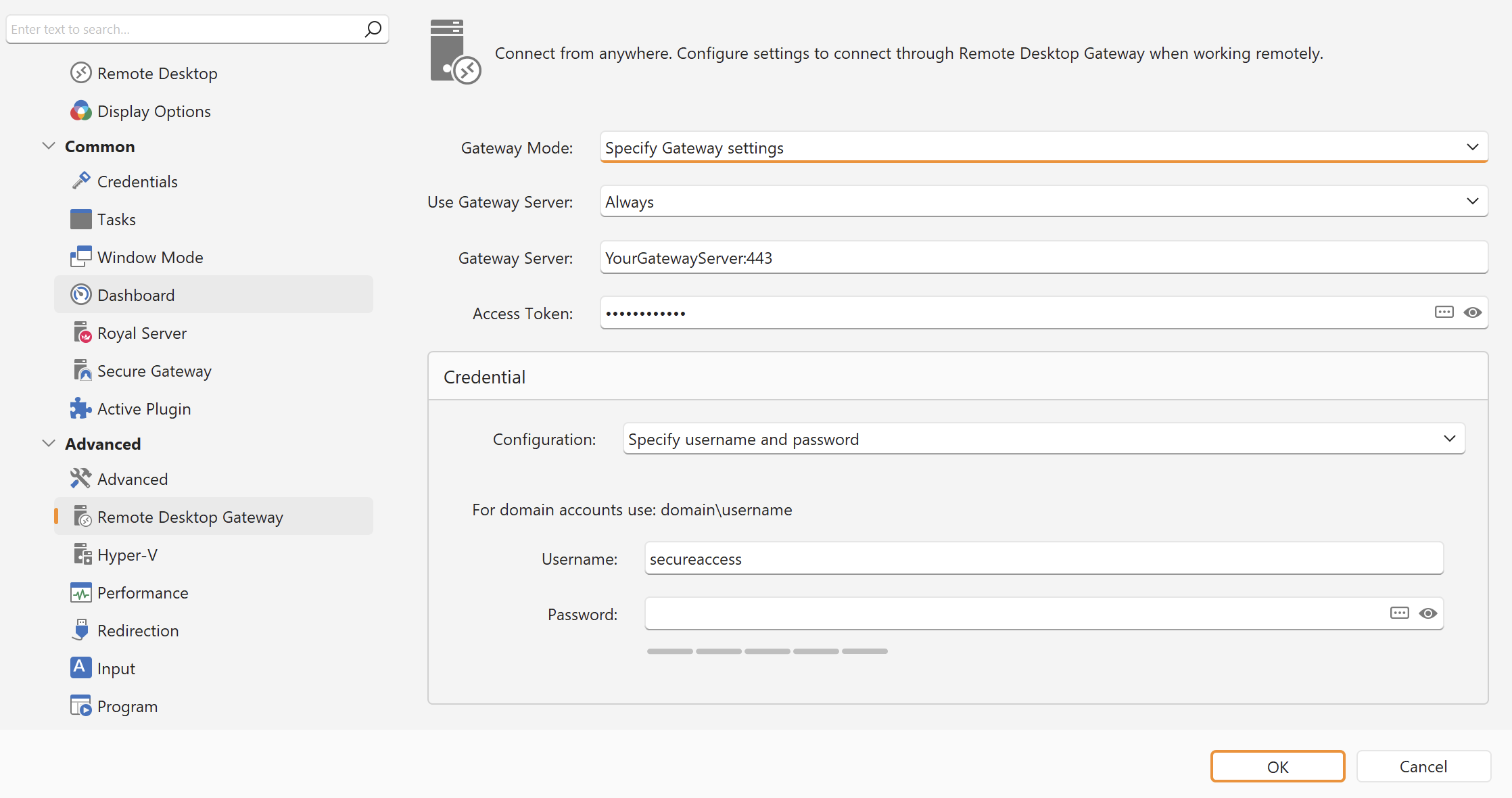The image size is (1512, 798).
Task: Click the search magnifier icon
Action: pos(373,29)
